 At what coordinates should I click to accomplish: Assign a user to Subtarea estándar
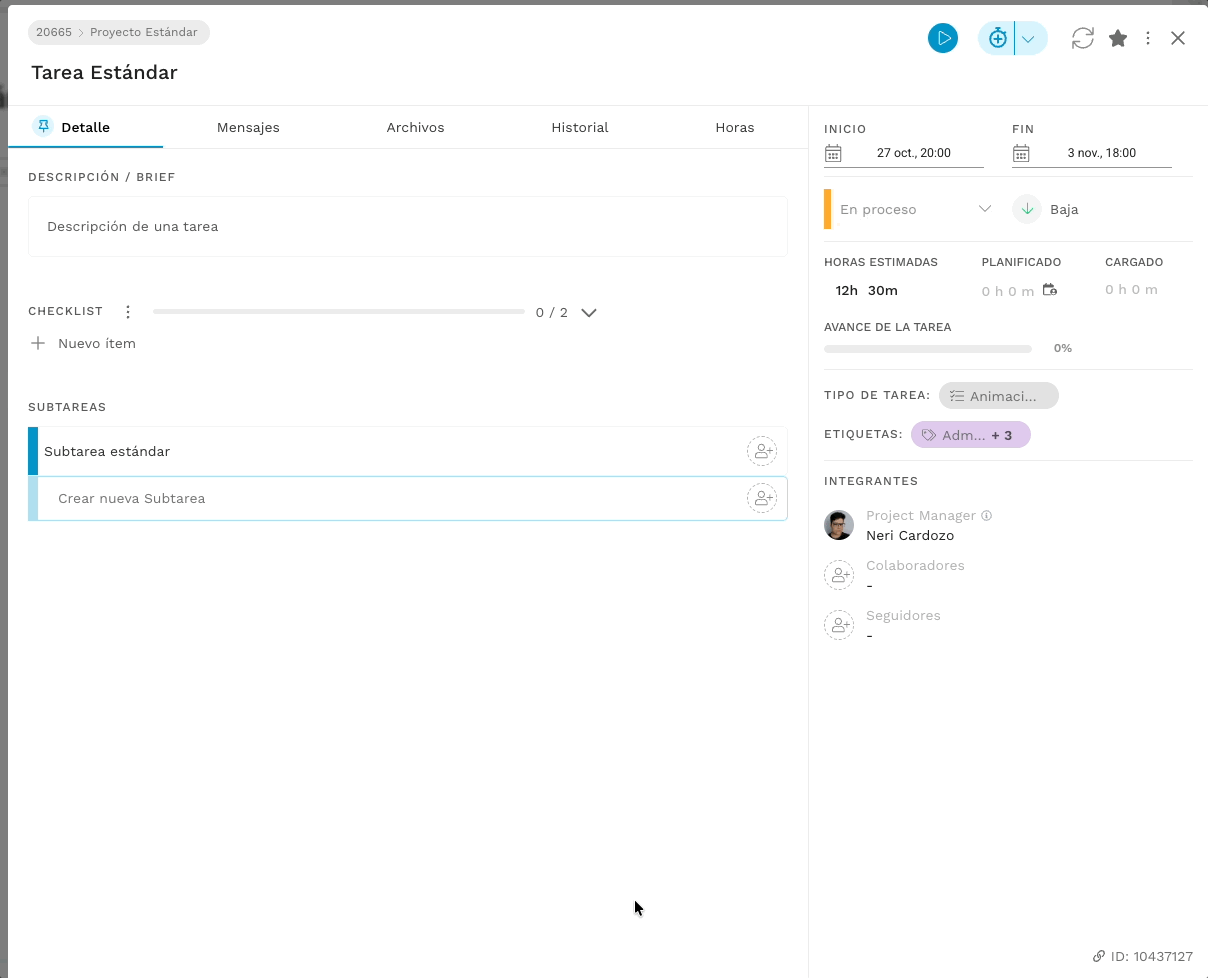coord(762,451)
